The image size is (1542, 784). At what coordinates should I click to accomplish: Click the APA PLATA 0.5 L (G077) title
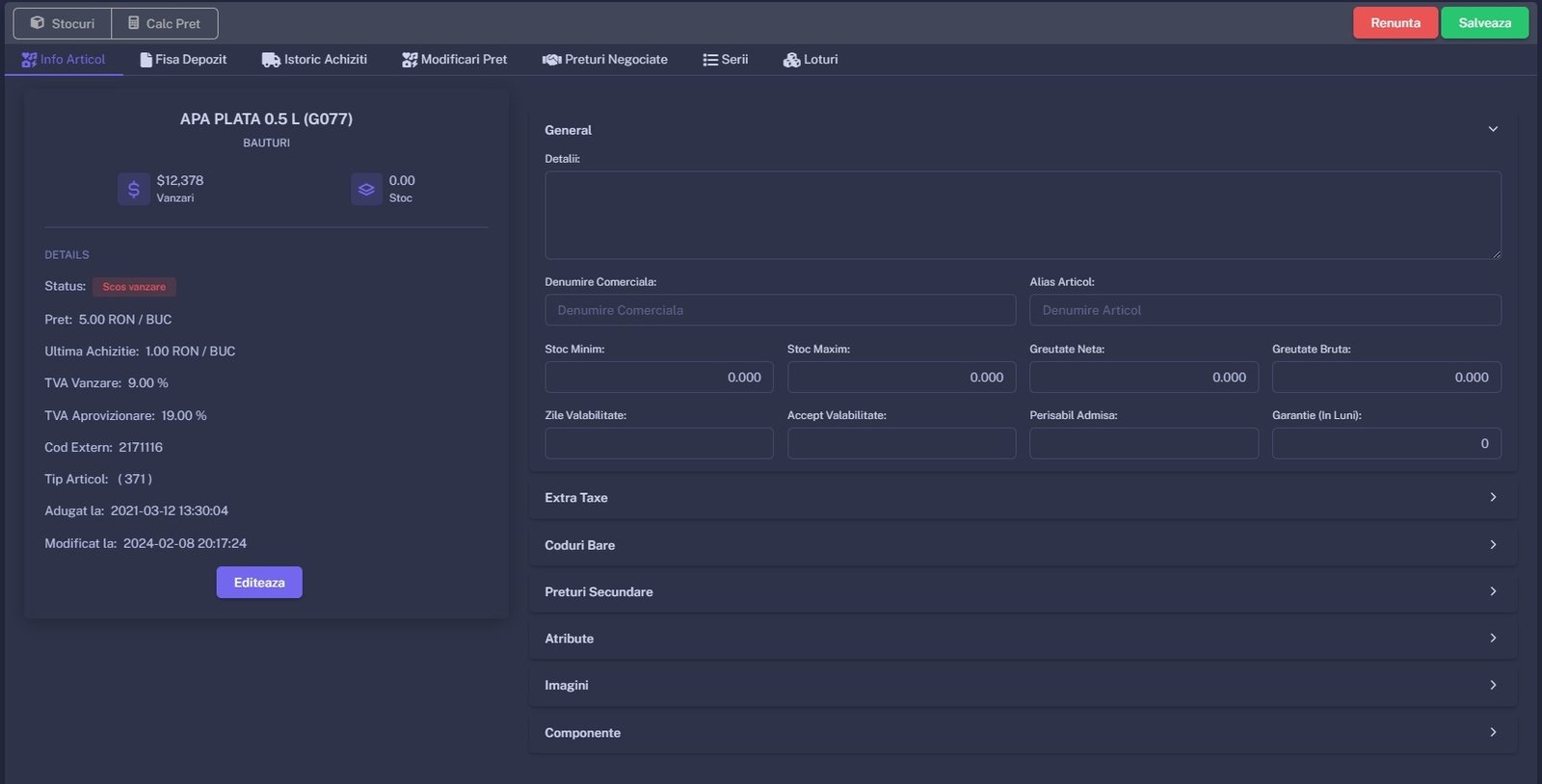[266, 118]
